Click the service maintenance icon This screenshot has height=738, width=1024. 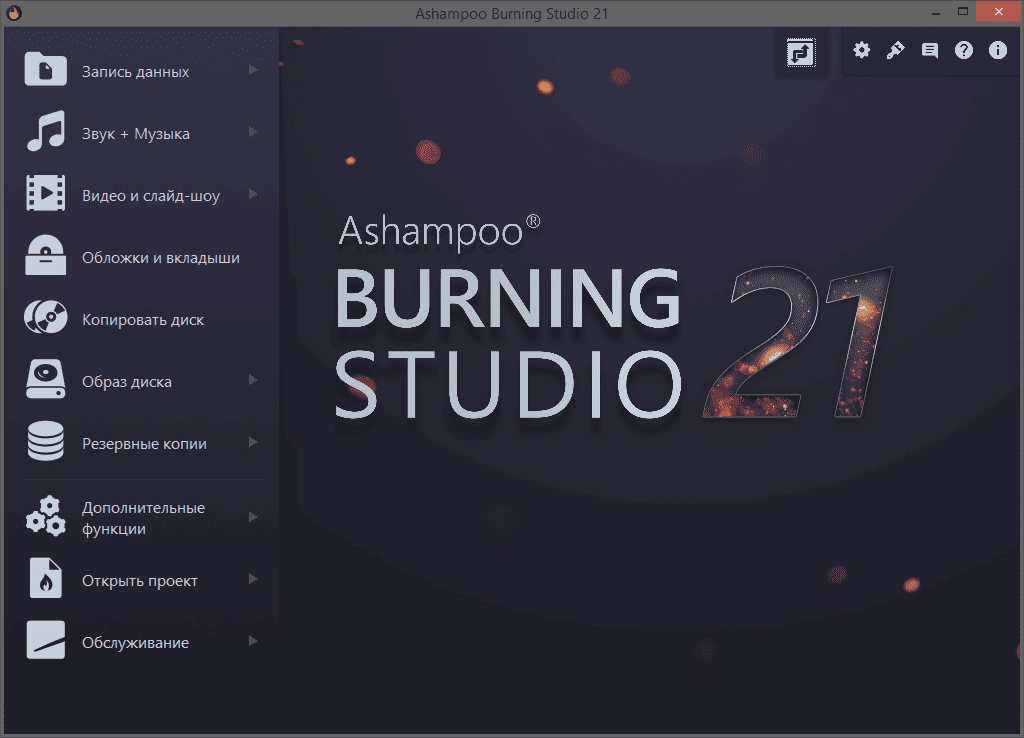46,640
